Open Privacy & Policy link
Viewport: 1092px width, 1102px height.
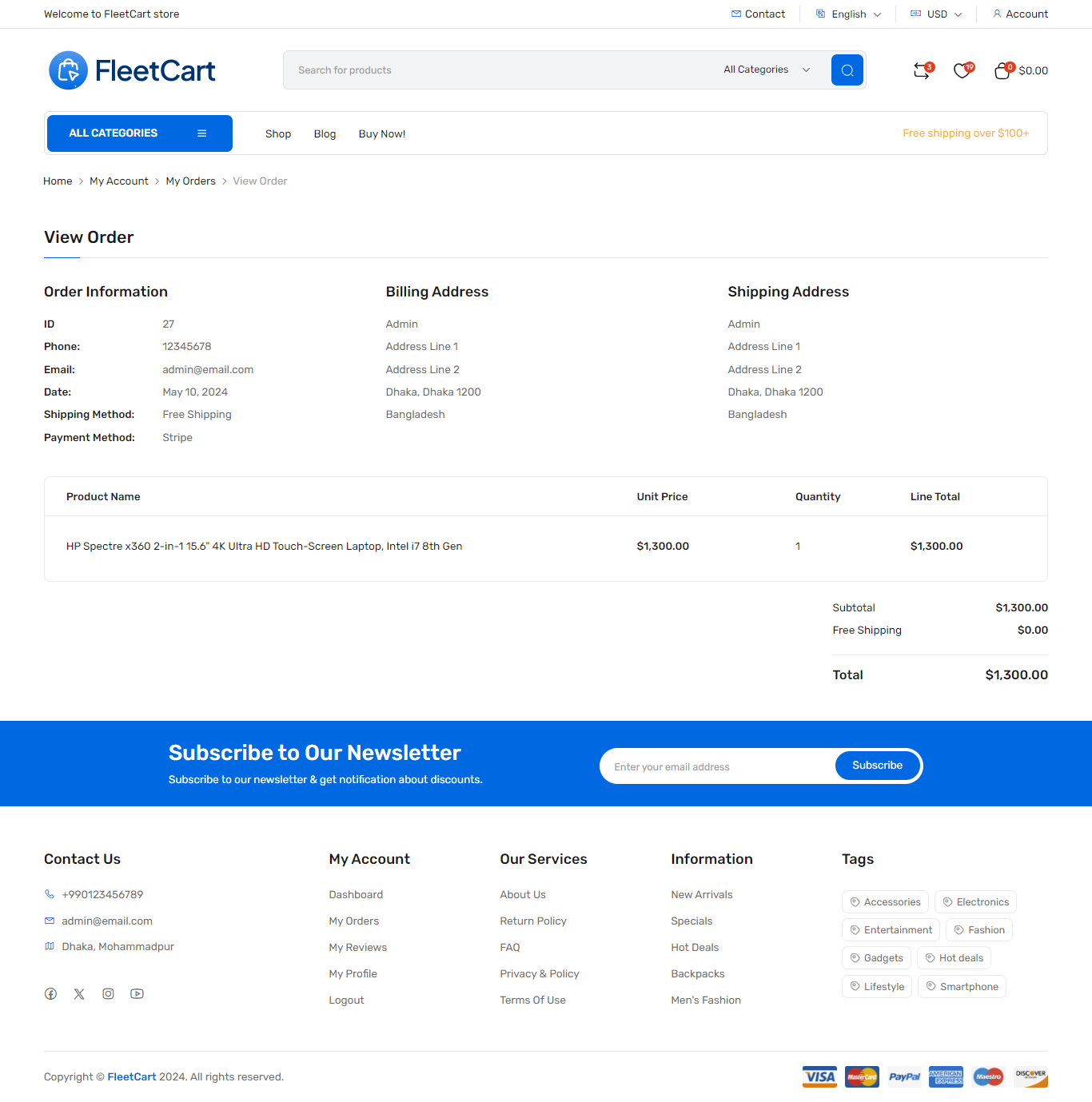540,974
